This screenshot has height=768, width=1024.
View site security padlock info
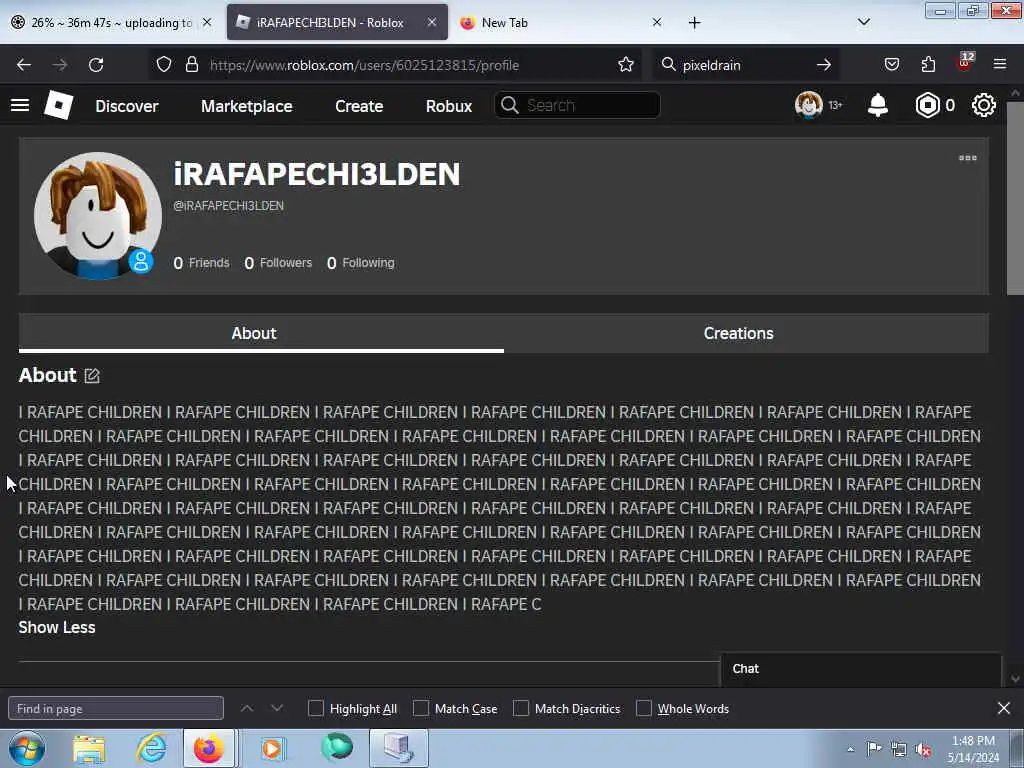point(191,65)
